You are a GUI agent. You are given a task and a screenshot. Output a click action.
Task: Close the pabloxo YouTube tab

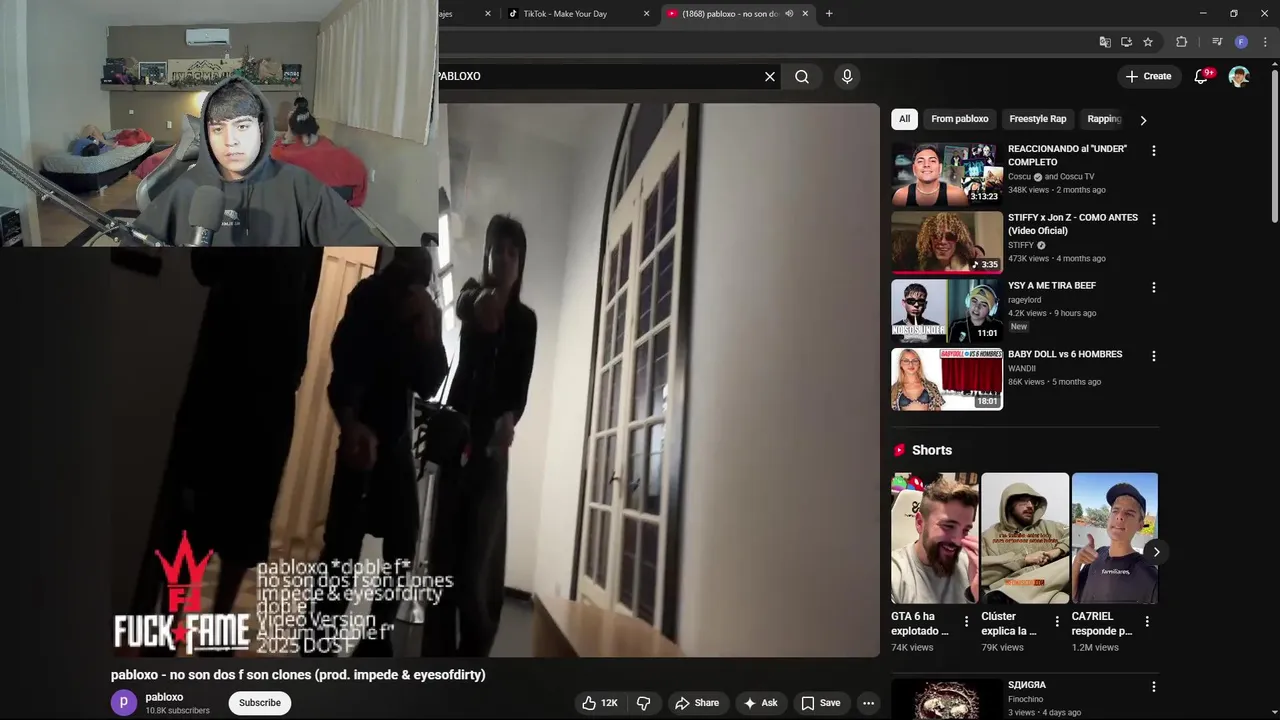(805, 14)
